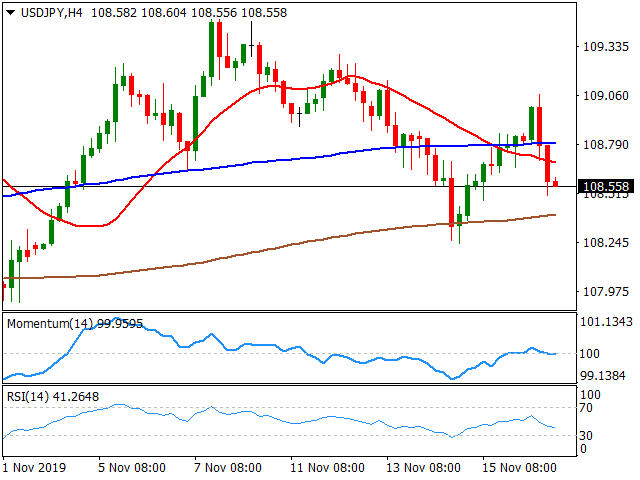Select the Momentum(14) 99.9595 indicator label
640x480 pixels.
pyautogui.click(x=75, y=324)
